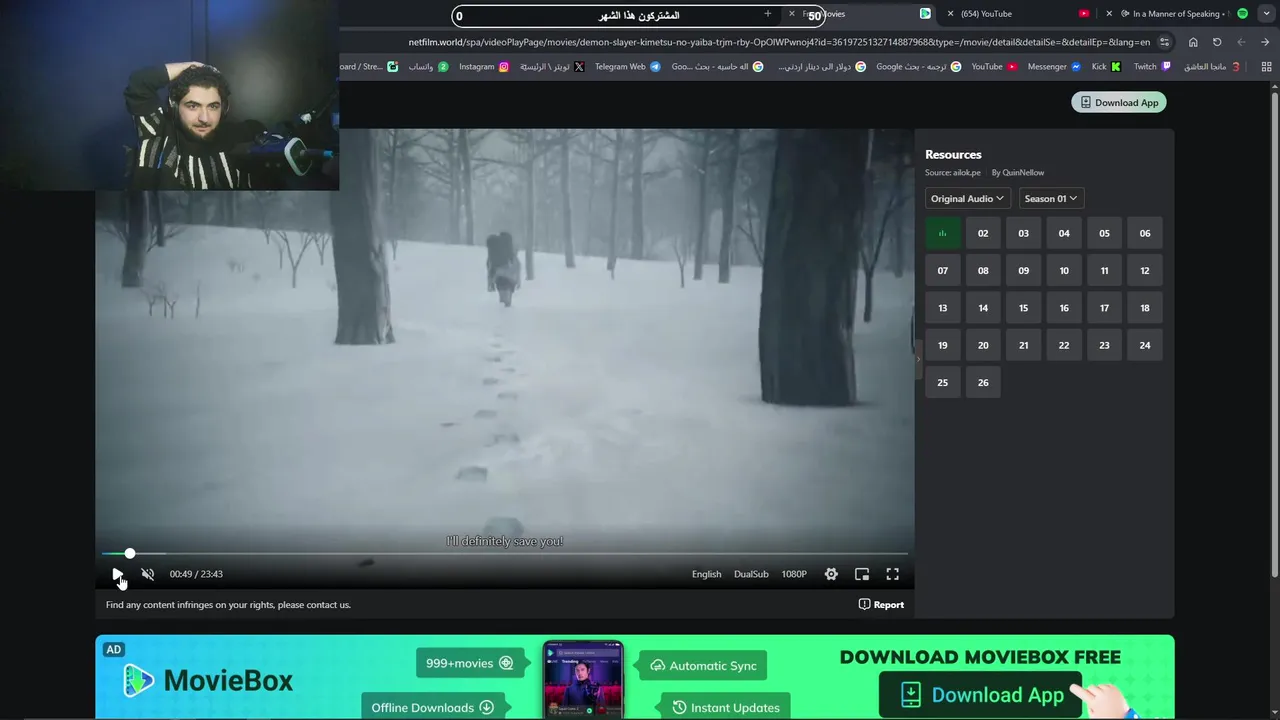1280x720 pixels.
Task: Expand the Season 01 dropdown
Action: [1051, 198]
